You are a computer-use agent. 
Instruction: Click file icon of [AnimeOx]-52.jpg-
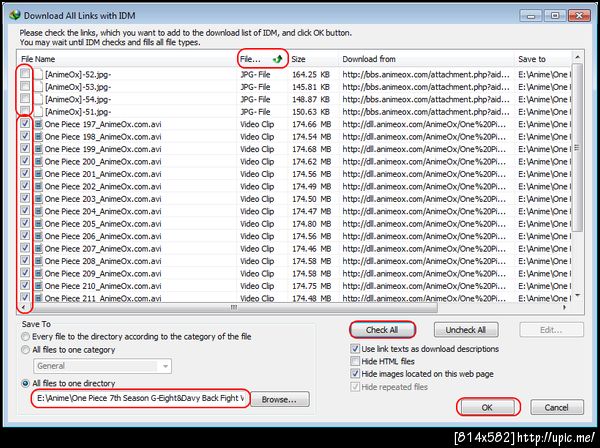pyautogui.click(x=38, y=74)
